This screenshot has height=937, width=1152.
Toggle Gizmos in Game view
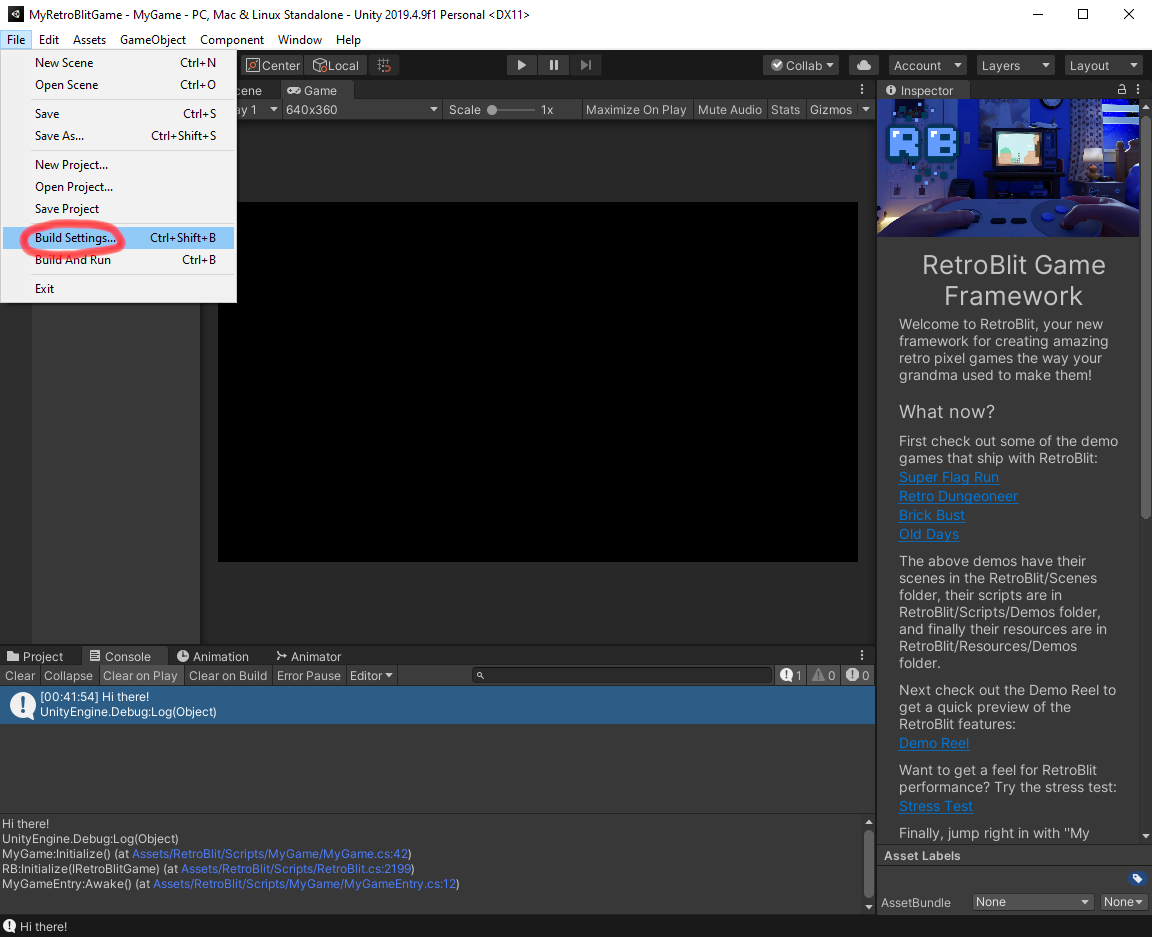(x=831, y=110)
